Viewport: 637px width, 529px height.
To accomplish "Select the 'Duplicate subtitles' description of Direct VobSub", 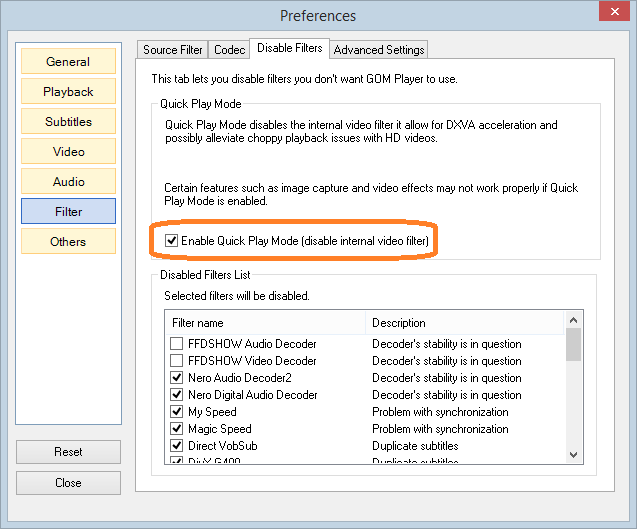I will (x=415, y=446).
